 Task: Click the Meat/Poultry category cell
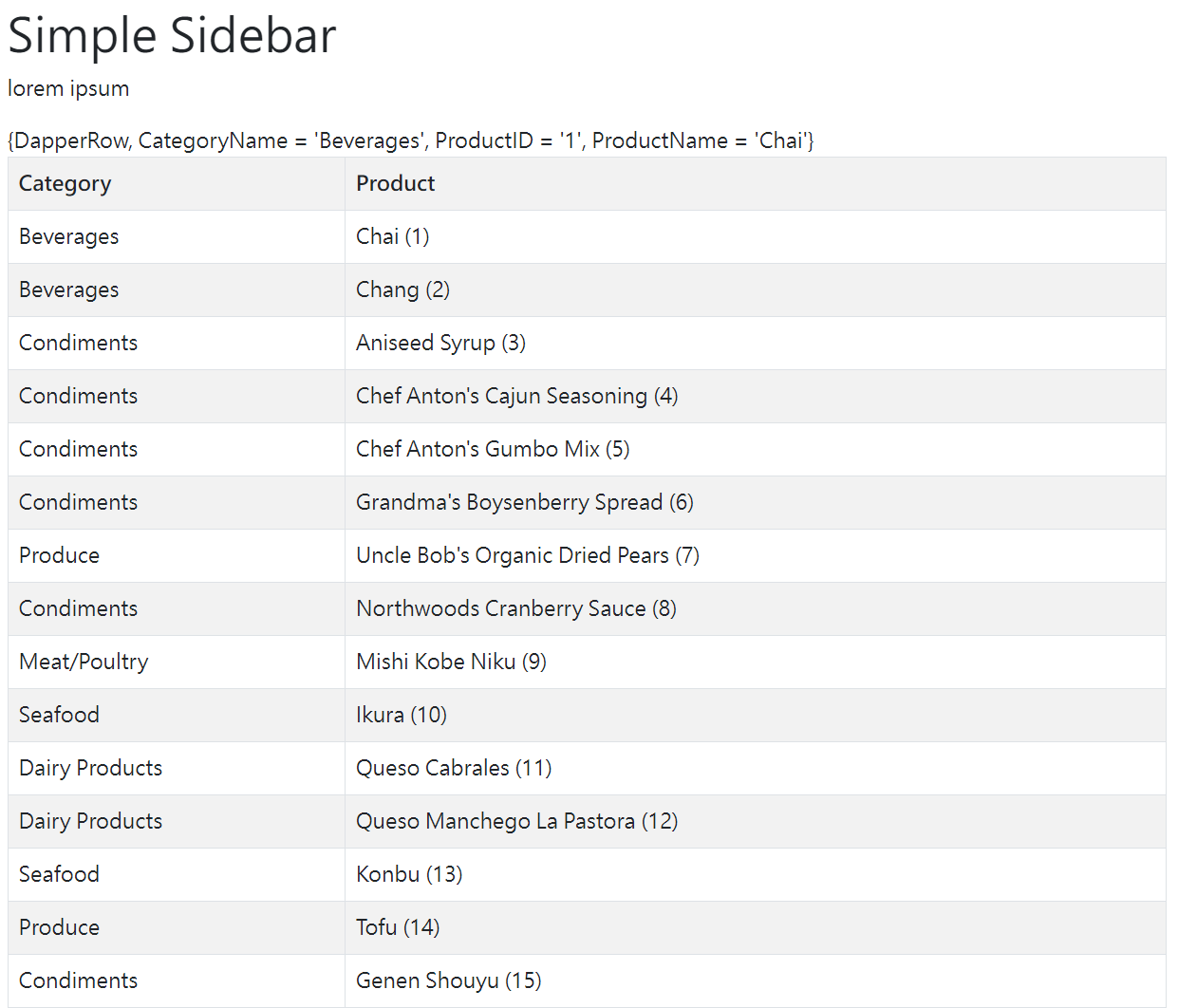pos(84,662)
